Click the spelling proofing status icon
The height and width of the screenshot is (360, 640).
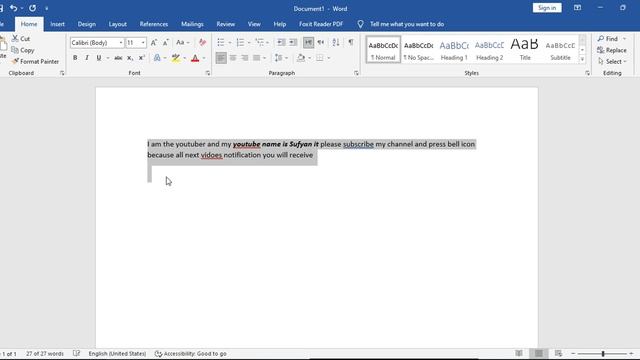pos(76,353)
